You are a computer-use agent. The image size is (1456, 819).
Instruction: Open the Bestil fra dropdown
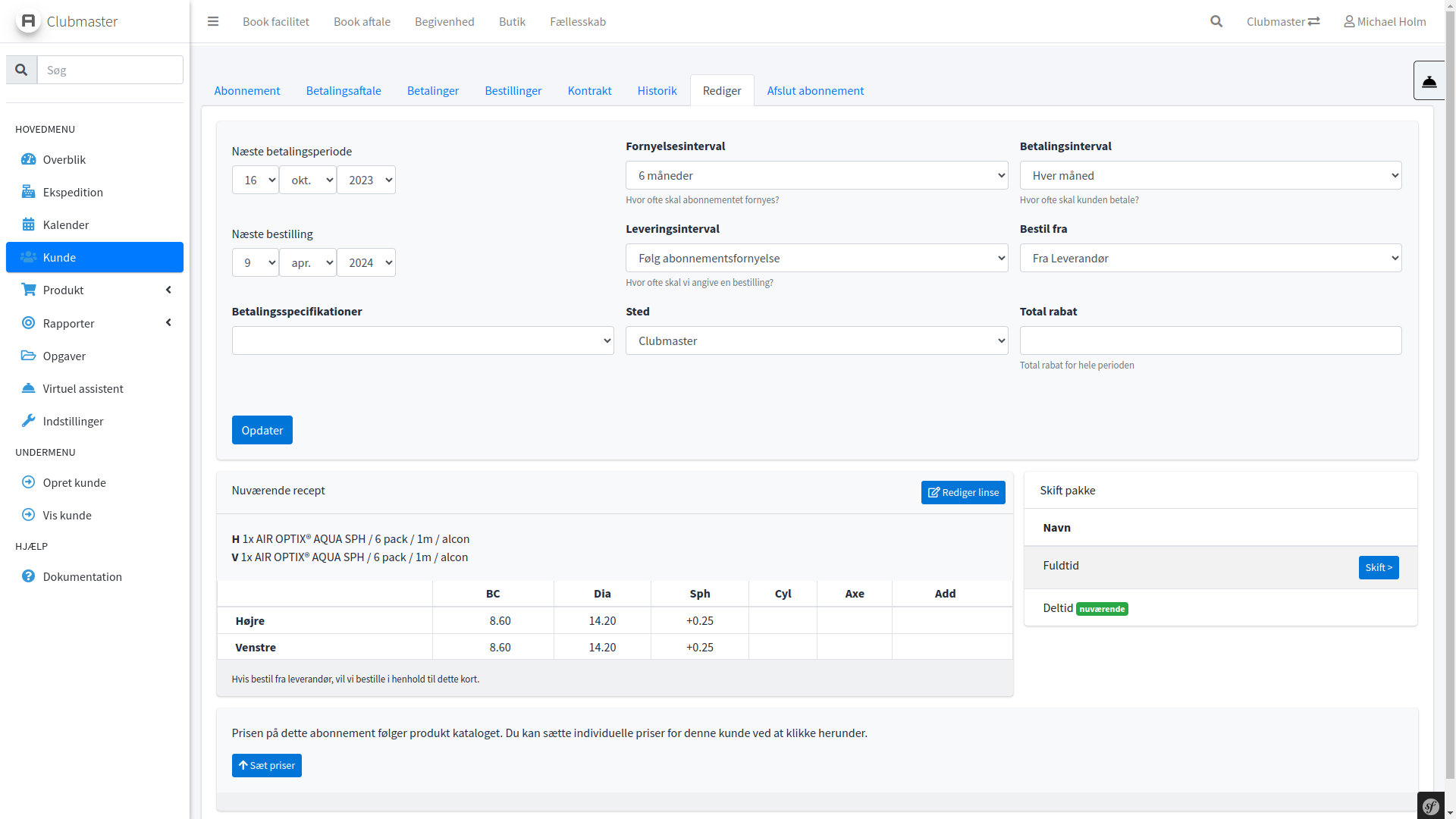coord(1210,258)
